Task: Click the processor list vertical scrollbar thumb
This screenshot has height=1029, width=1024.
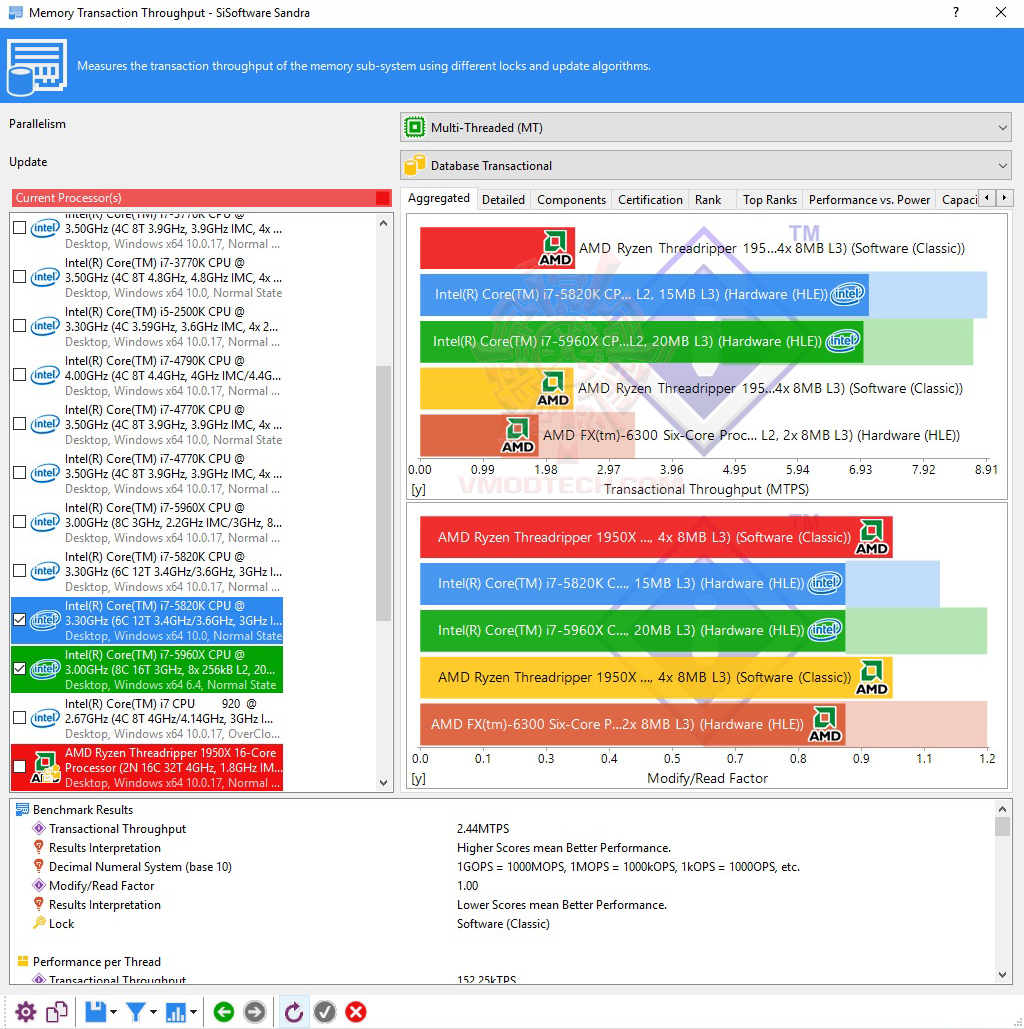Action: pos(384,493)
